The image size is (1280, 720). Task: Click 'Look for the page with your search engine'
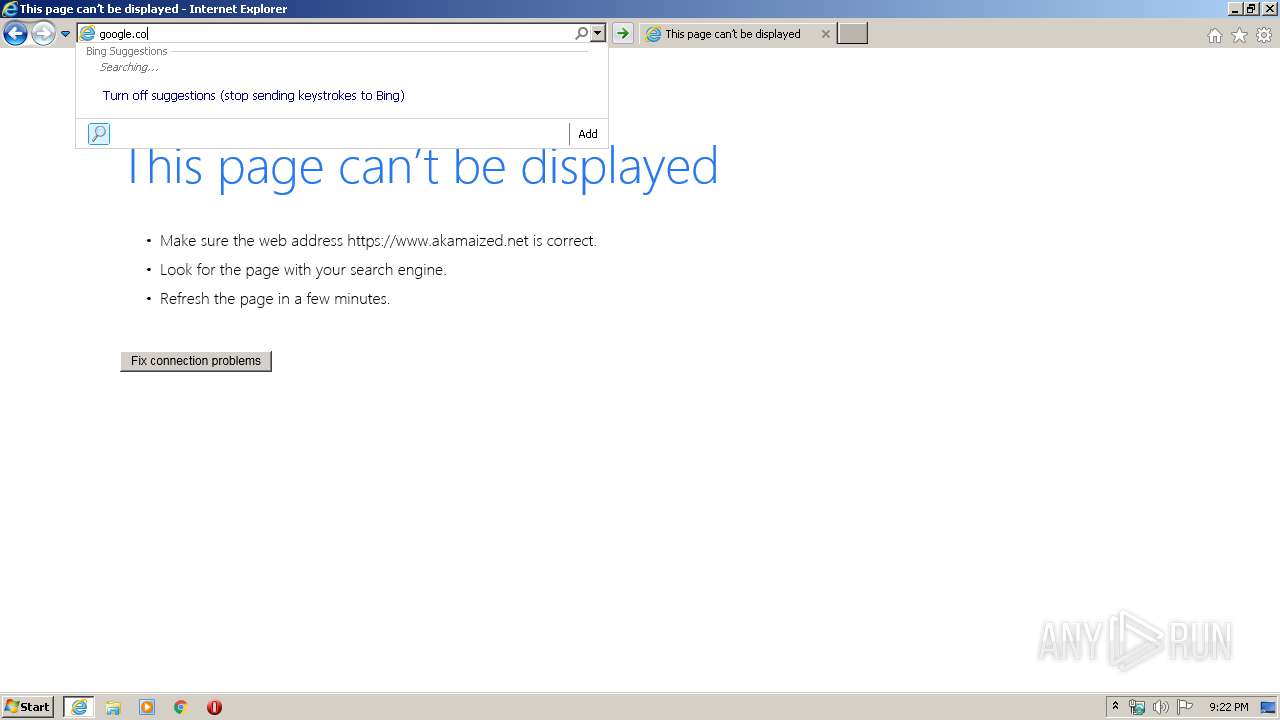(303, 270)
